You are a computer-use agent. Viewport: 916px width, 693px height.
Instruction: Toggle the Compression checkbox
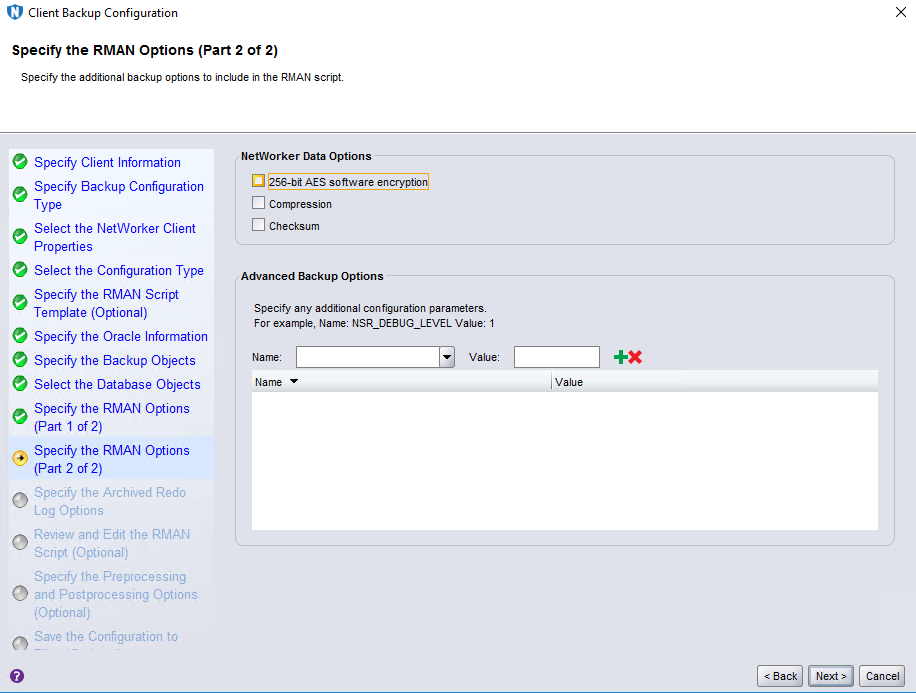(259, 204)
